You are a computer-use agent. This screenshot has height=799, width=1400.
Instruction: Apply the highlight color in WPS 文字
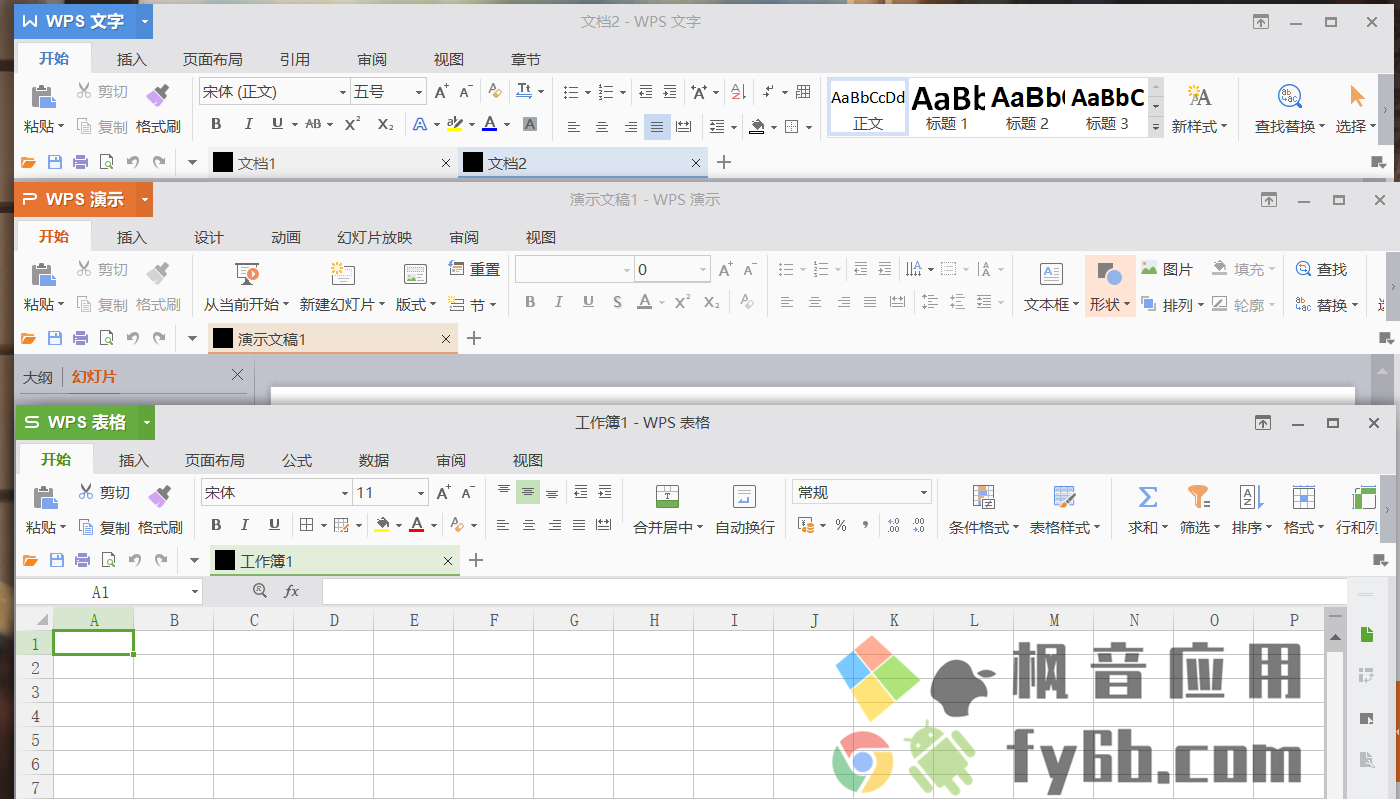pyautogui.click(x=455, y=124)
